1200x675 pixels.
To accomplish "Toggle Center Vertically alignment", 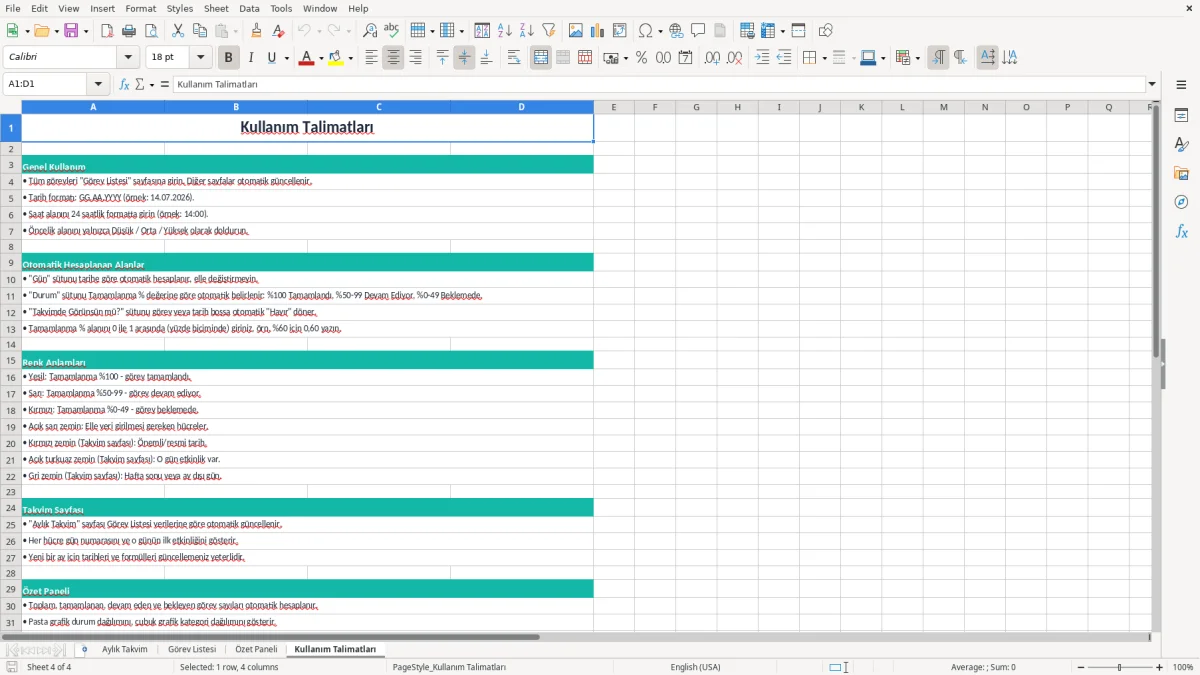I will 464,58.
